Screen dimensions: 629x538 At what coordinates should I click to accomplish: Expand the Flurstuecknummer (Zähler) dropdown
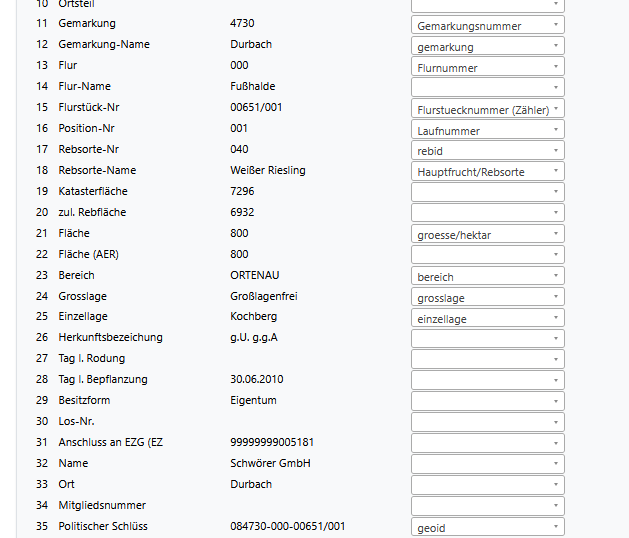(487, 109)
